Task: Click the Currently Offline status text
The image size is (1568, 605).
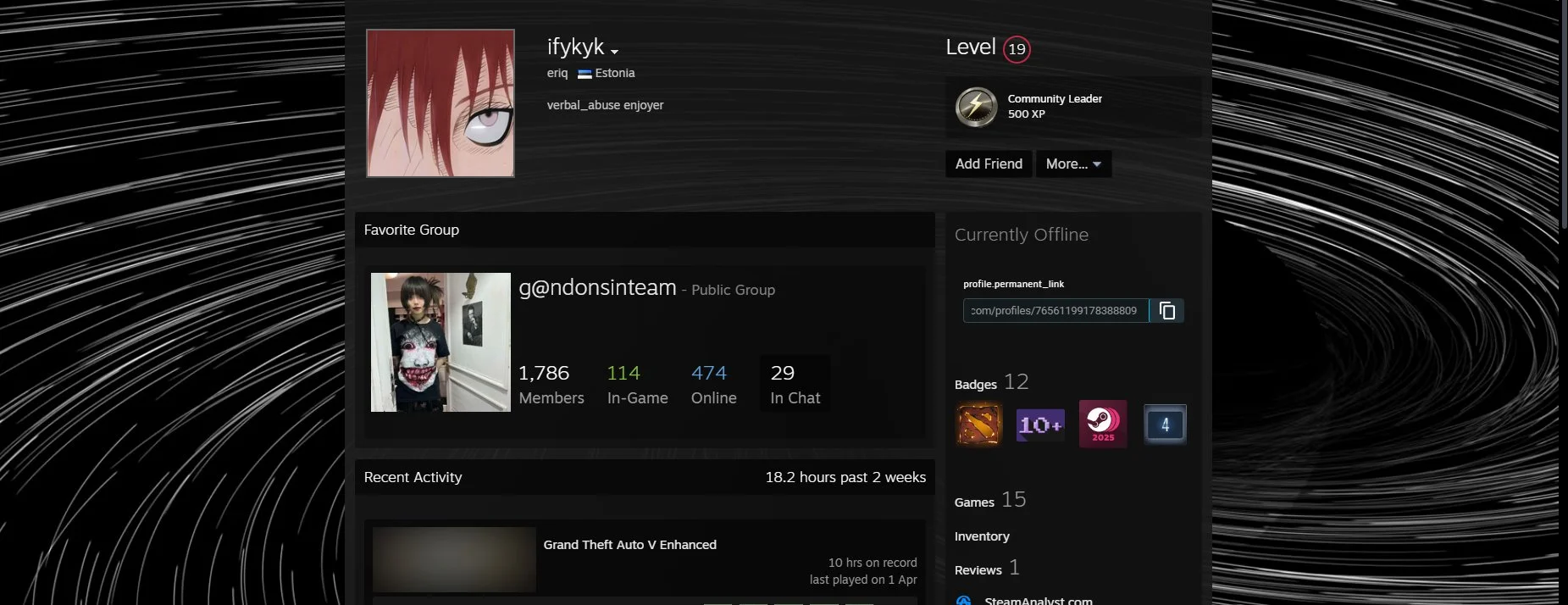Action: 1022,235
